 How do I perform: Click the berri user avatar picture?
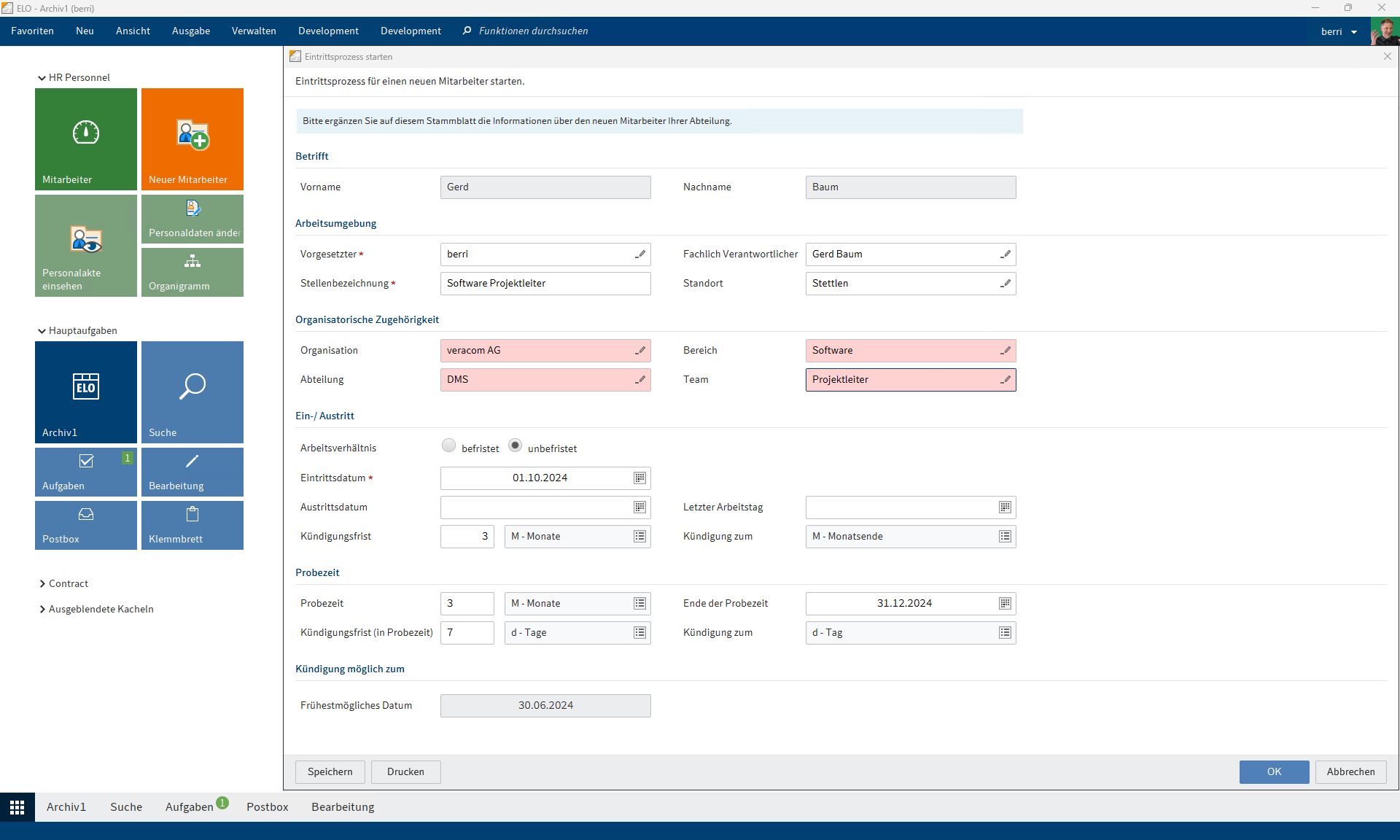coord(1385,31)
